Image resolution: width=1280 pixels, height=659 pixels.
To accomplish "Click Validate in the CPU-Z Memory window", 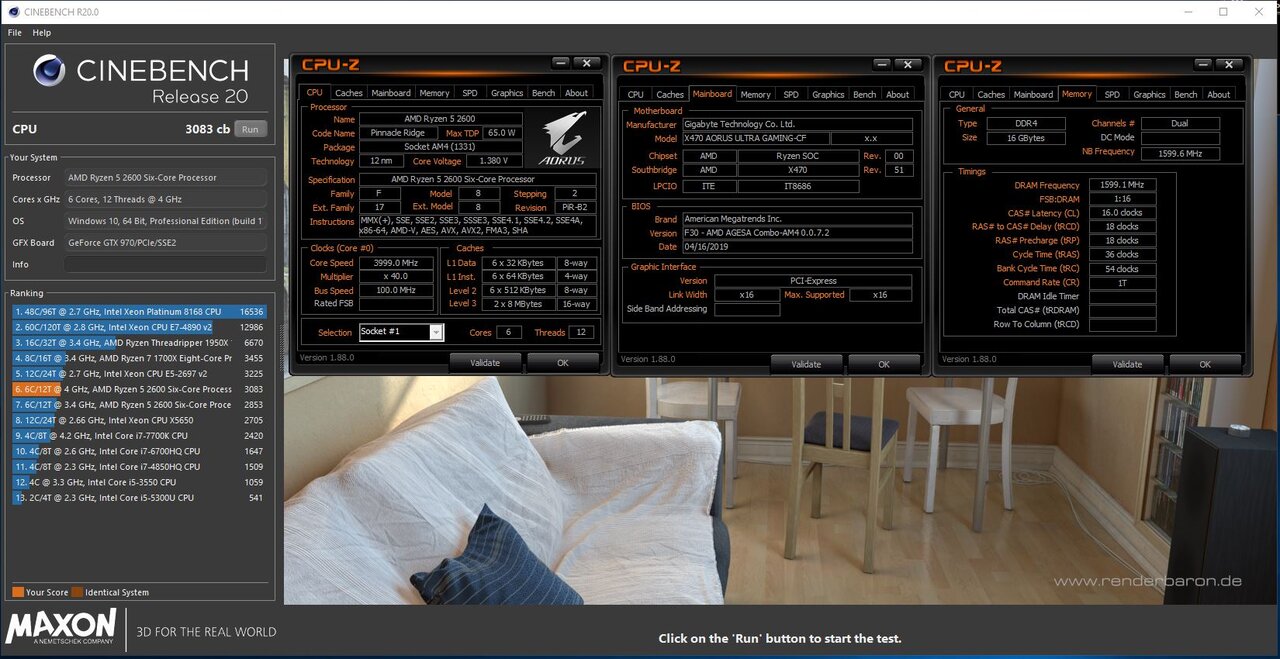I will (x=1127, y=364).
